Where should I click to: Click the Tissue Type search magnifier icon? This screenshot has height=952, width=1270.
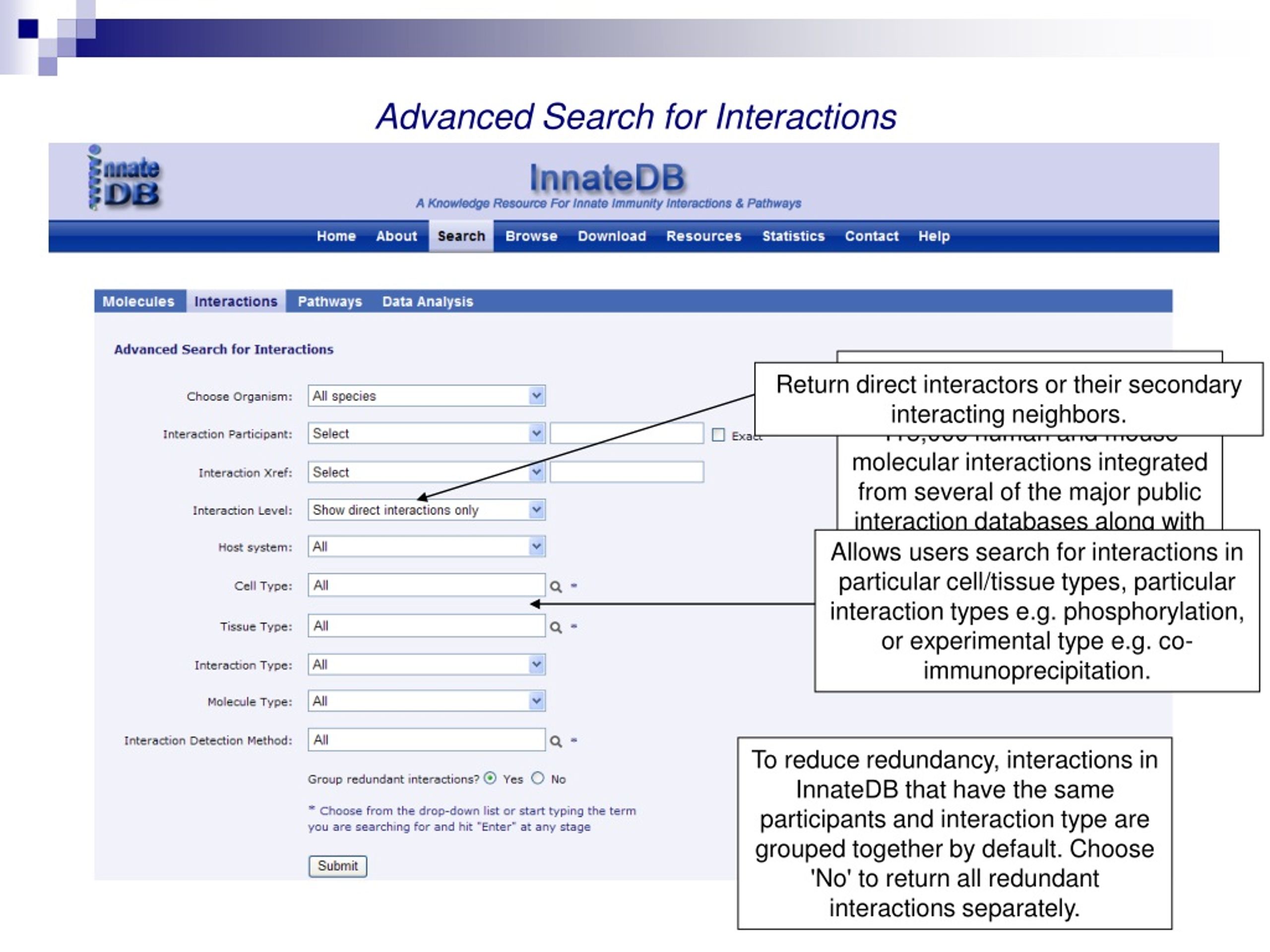click(556, 627)
